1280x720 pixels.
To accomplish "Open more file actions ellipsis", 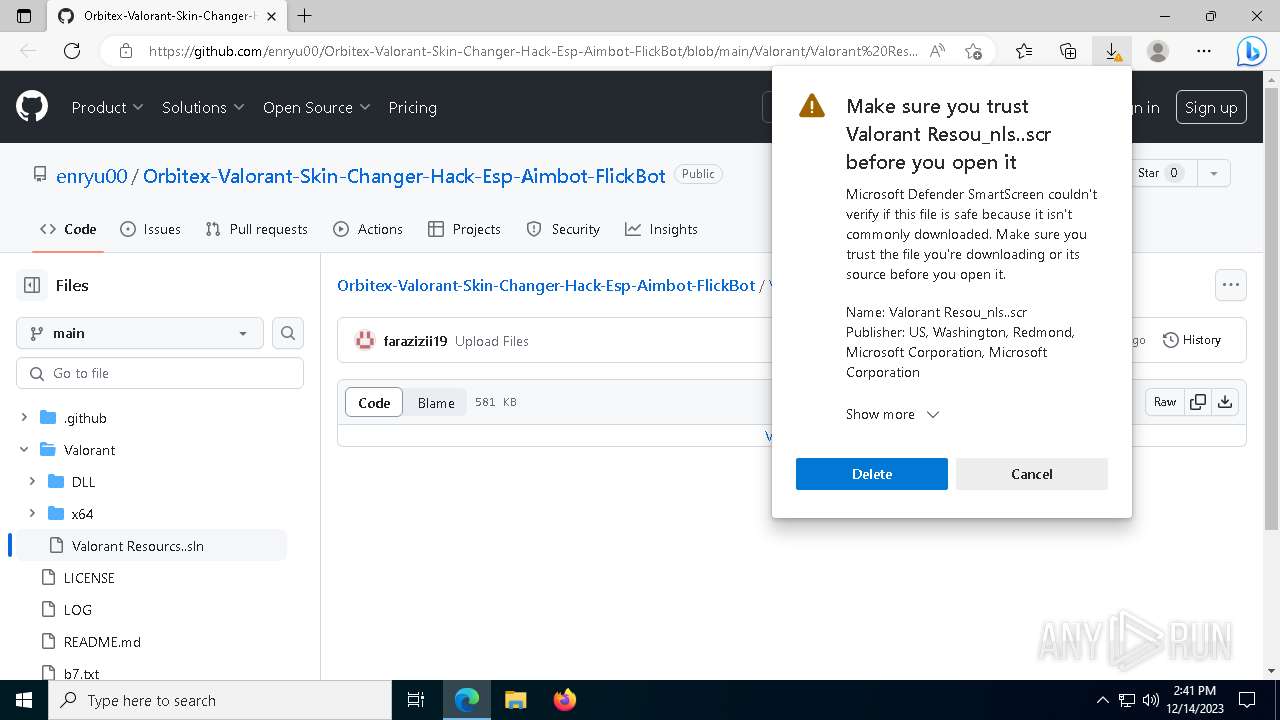I will click(1231, 285).
